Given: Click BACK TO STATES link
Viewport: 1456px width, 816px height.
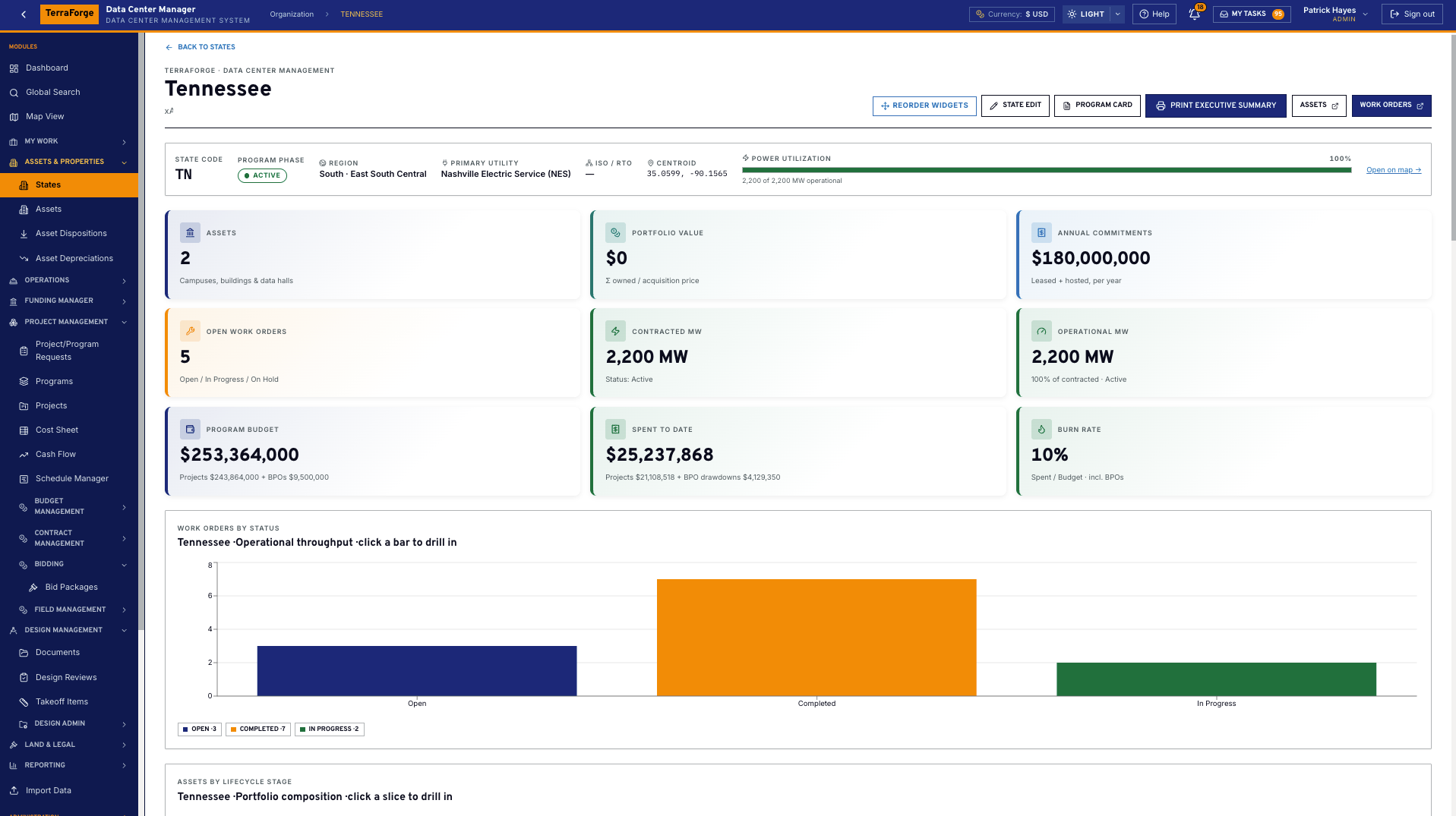Looking at the screenshot, I should pyautogui.click(x=201, y=47).
